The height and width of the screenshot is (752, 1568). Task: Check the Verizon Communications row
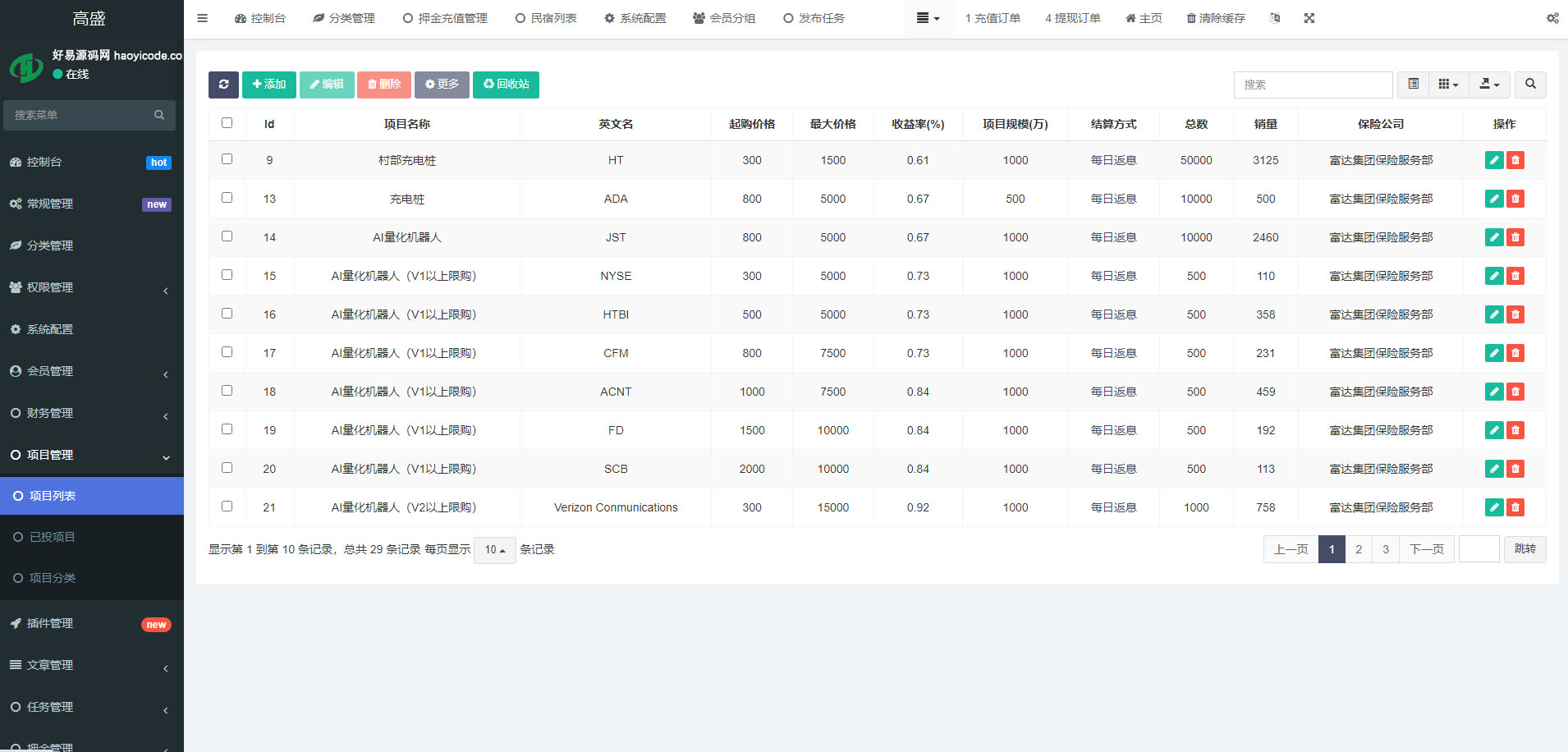point(227,507)
